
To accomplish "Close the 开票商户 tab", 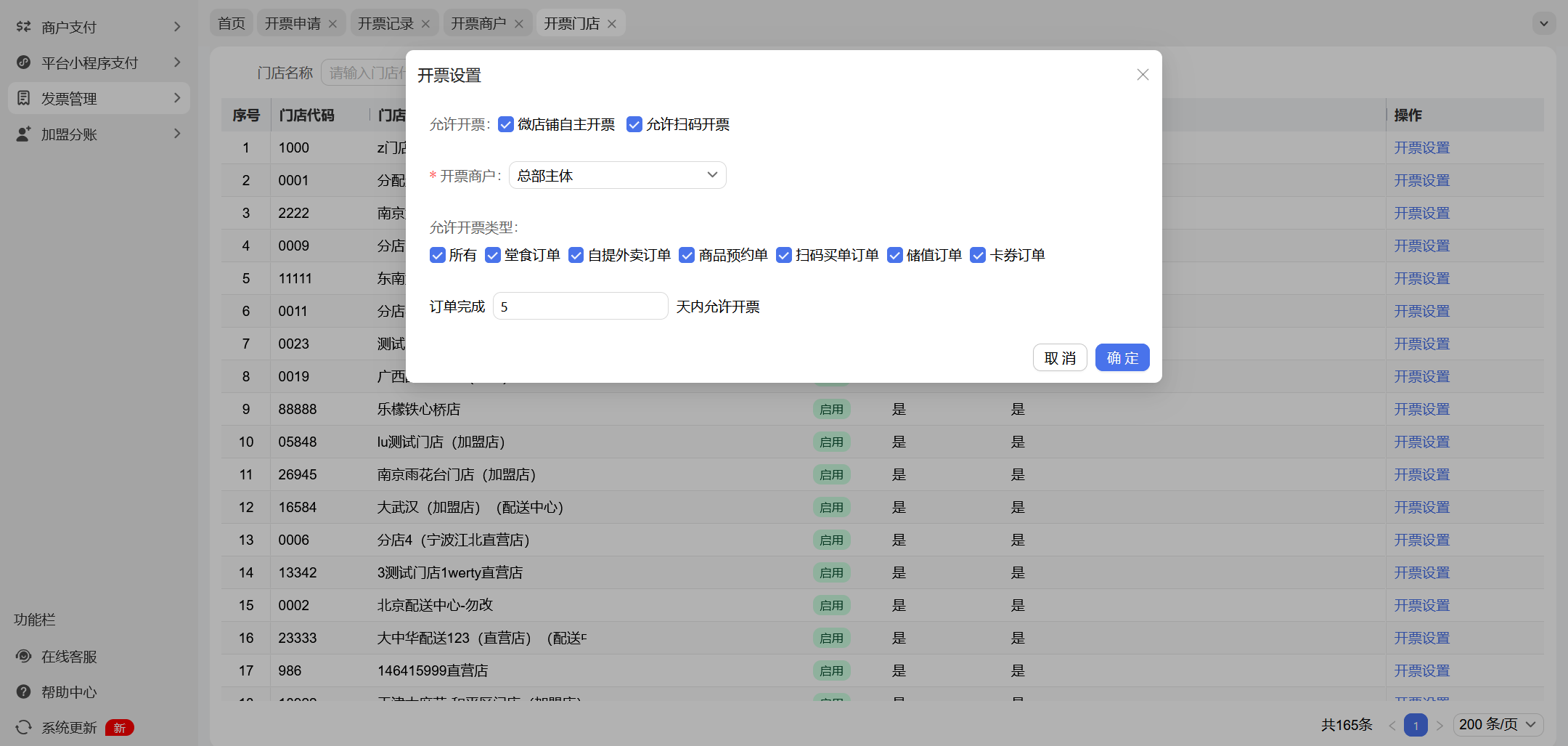I will (x=518, y=24).
